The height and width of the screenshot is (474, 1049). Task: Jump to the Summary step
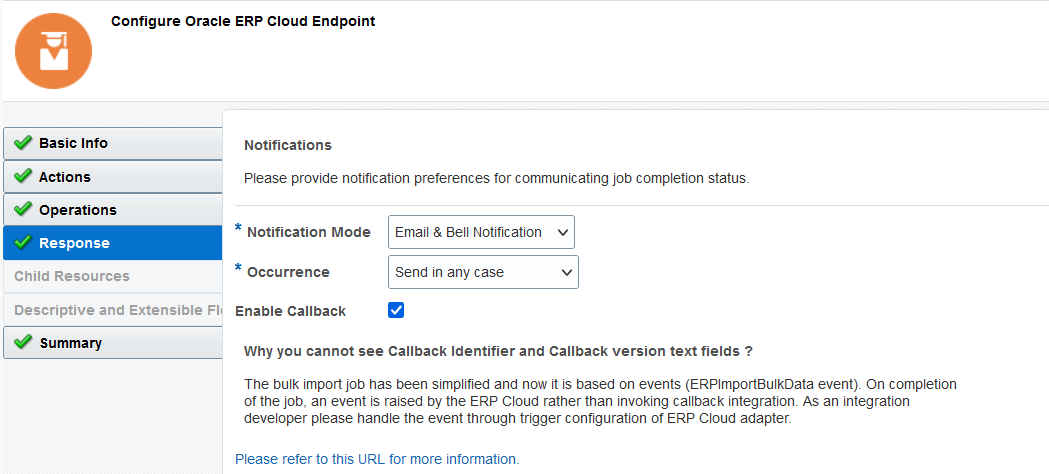(x=71, y=343)
